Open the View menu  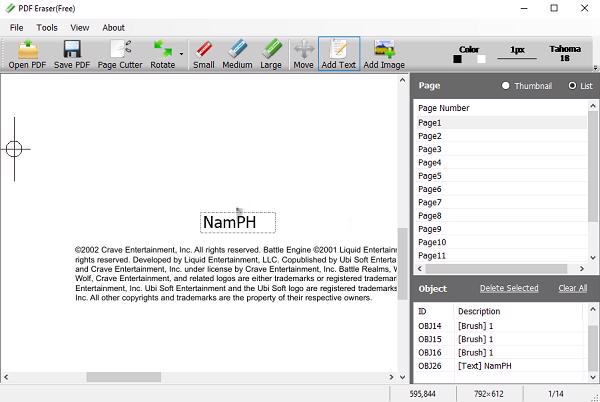(x=80, y=27)
